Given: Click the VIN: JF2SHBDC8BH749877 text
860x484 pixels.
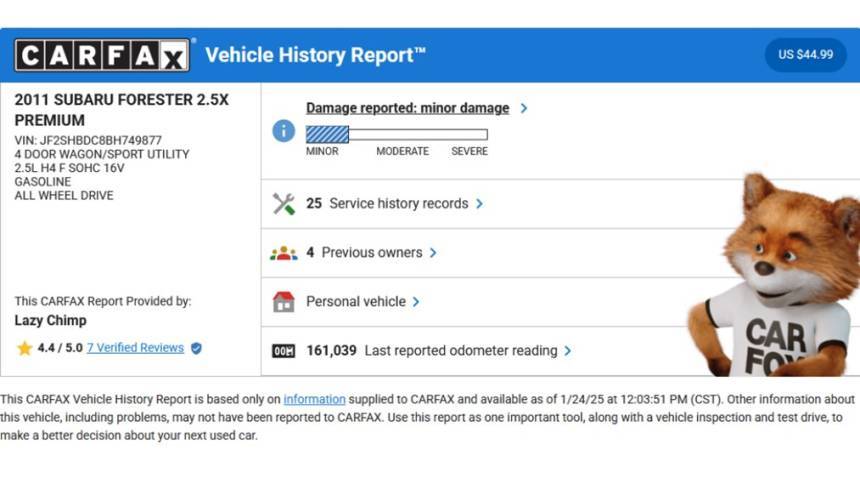Looking at the screenshot, I should coord(88,140).
